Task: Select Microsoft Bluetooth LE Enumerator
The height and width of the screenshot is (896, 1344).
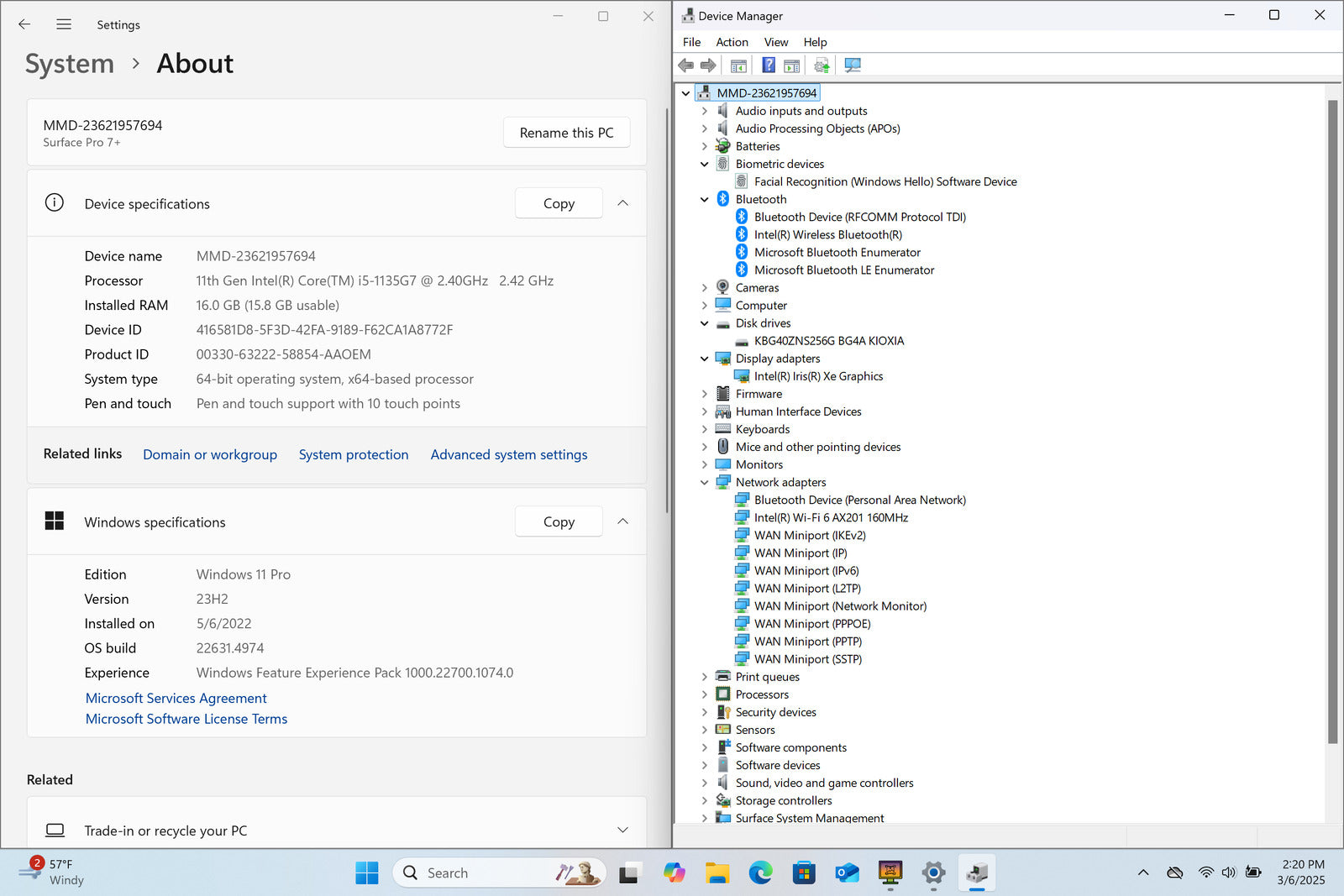Action: [844, 270]
